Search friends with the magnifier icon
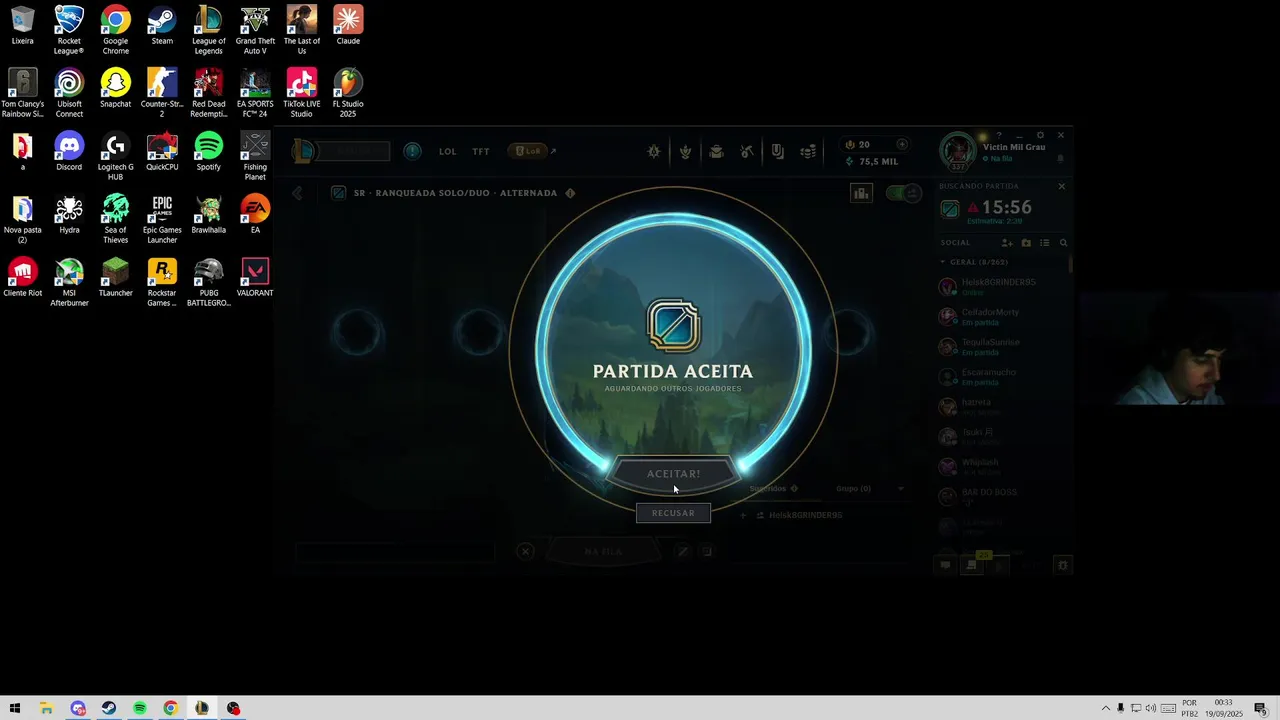The width and height of the screenshot is (1280, 720). tap(1063, 243)
